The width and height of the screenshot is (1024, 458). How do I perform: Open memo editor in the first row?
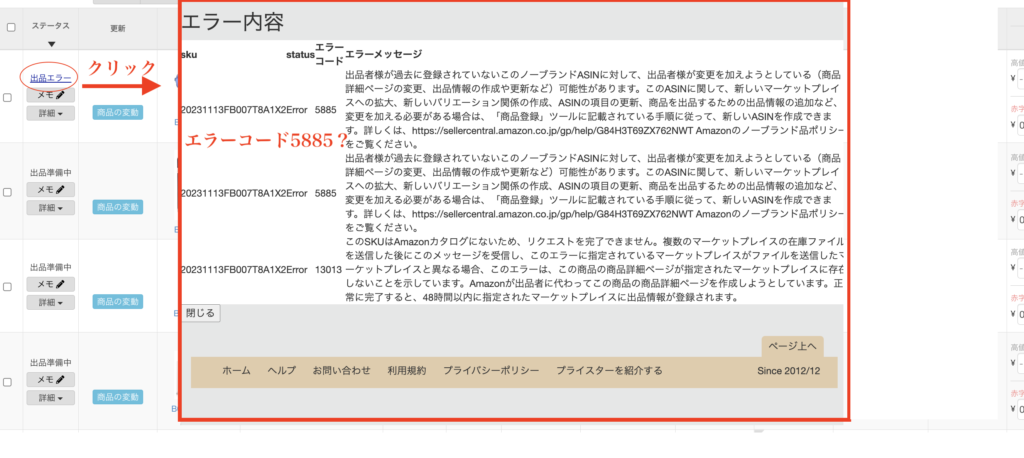click(x=51, y=96)
